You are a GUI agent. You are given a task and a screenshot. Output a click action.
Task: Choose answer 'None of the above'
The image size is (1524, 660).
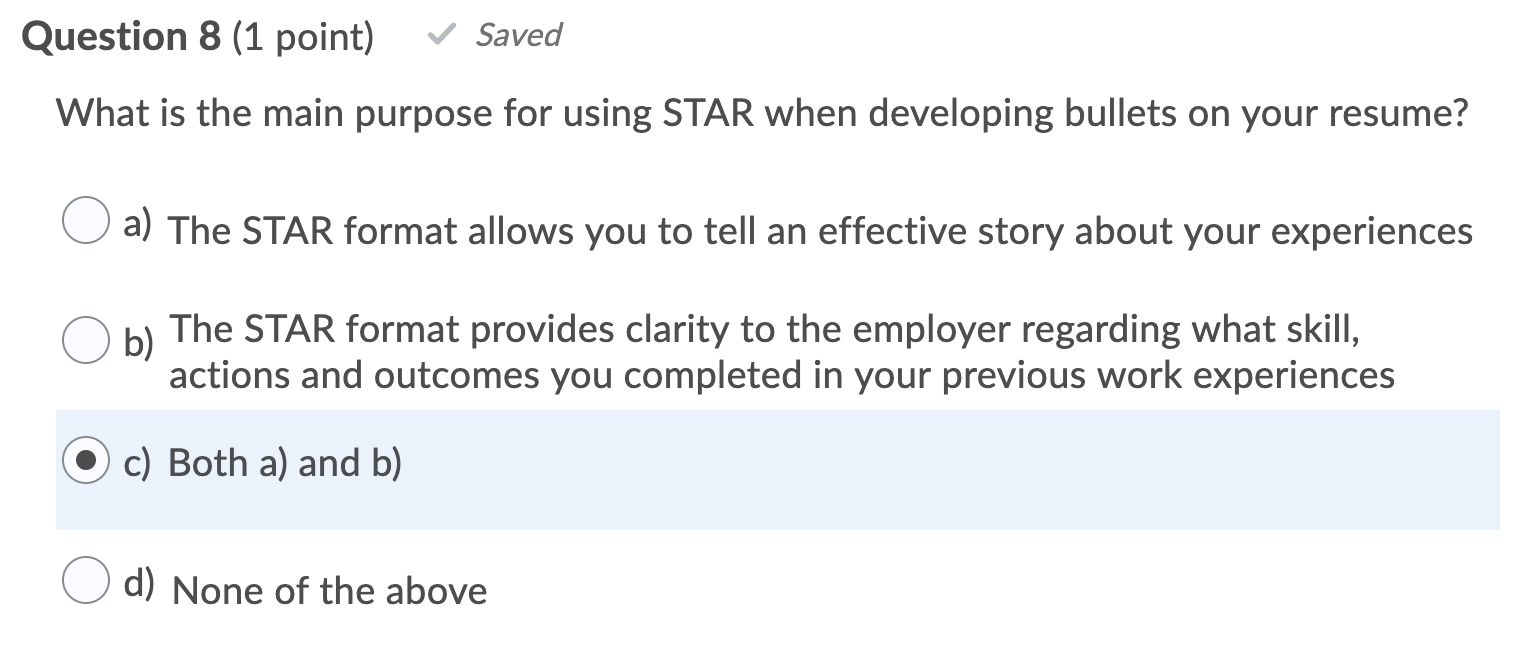328,590
